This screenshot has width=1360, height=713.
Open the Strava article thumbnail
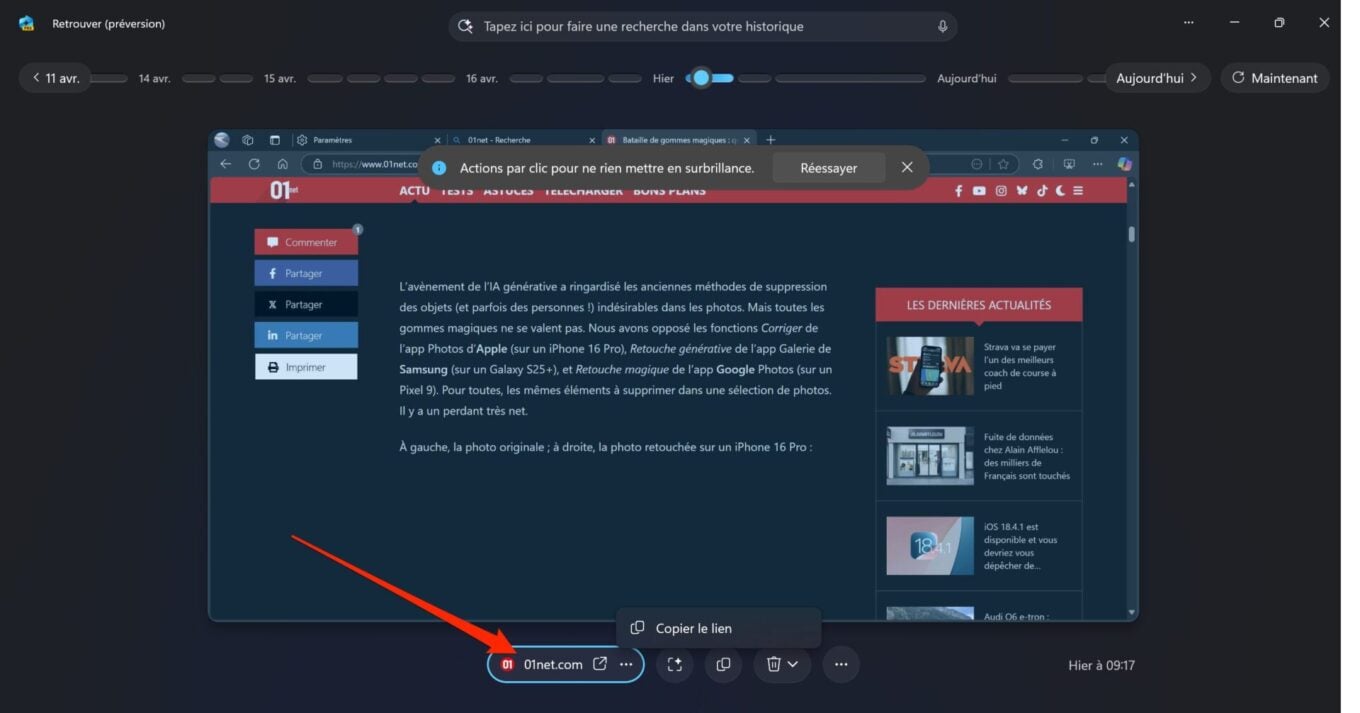(930, 366)
